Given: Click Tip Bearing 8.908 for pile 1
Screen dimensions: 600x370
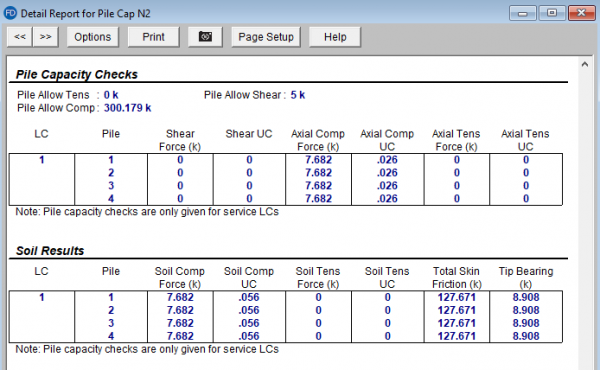Looking at the screenshot, I should click(526, 297).
